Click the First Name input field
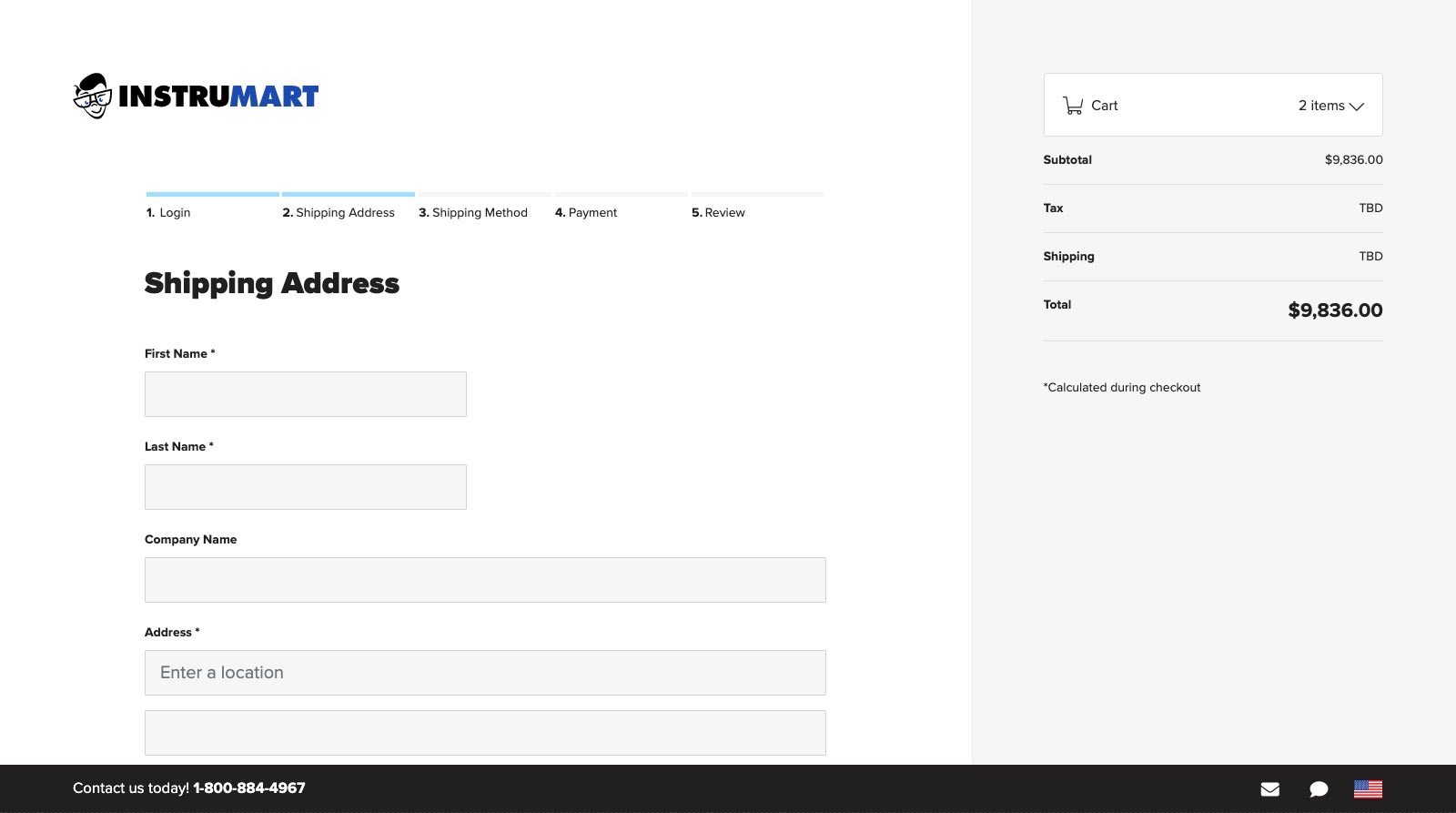Screen dimensions: 1456x813 click(305, 394)
